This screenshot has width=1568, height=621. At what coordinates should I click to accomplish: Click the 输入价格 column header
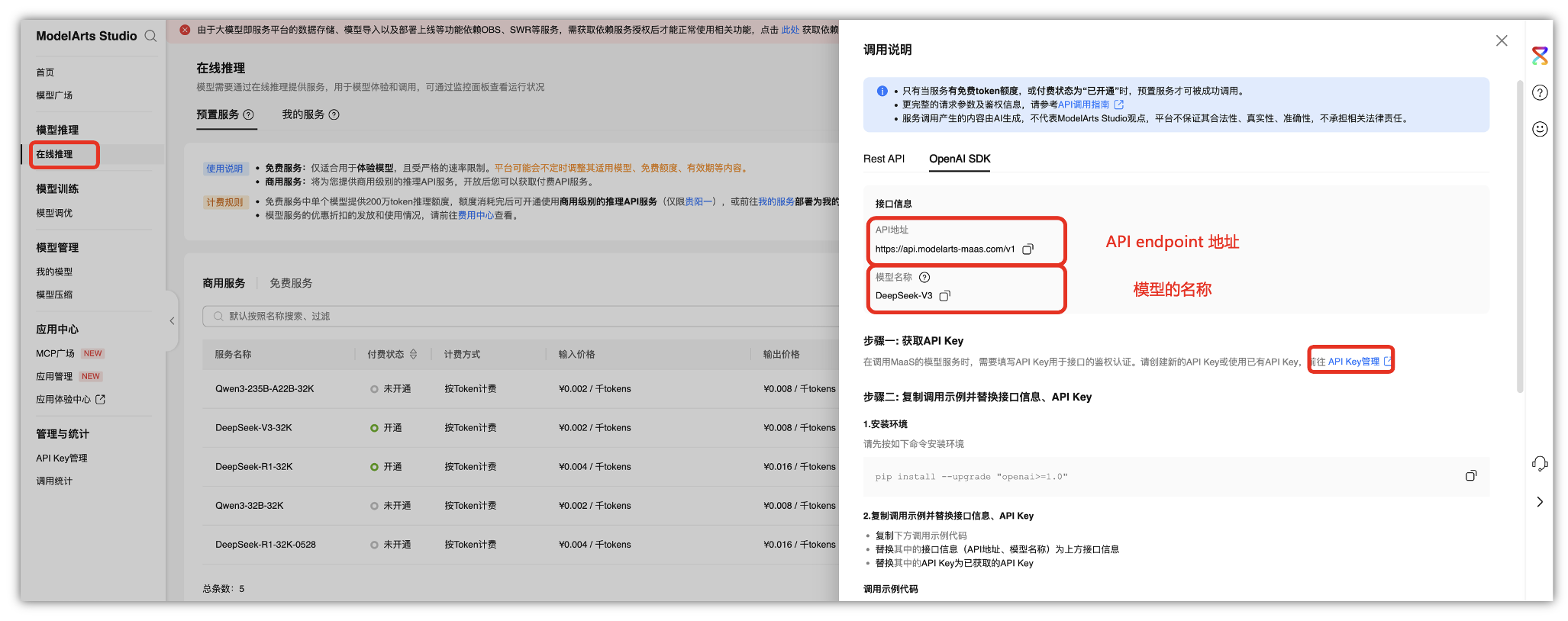[x=576, y=354]
